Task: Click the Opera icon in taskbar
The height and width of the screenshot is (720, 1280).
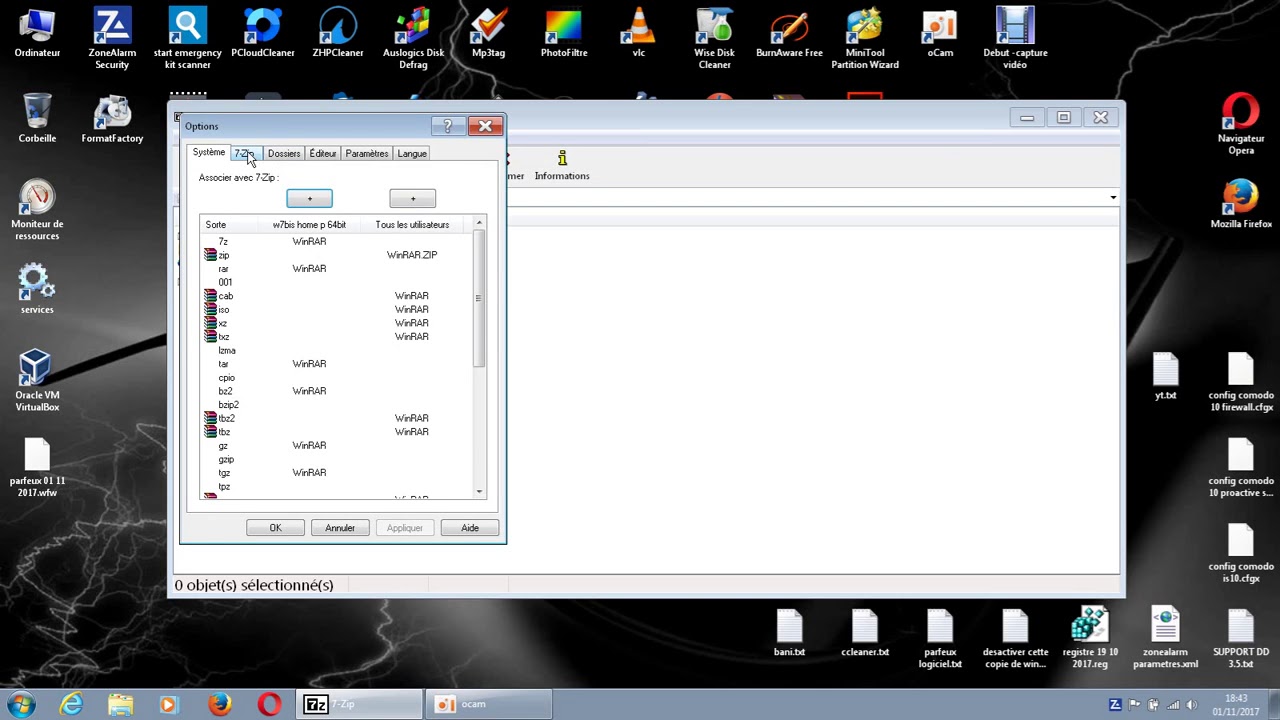Action: click(x=269, y=705)
